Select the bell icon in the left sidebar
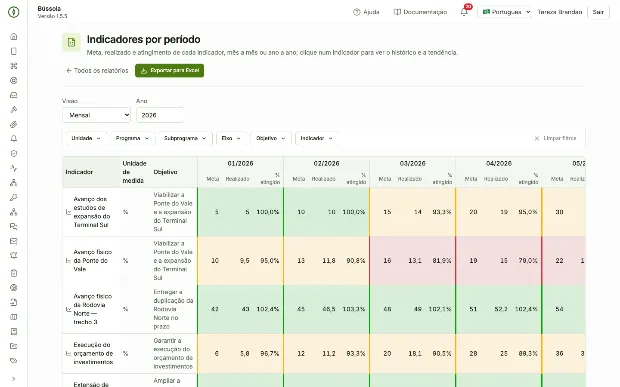Screen dimensions: 620x387 [x=13, y=139]
